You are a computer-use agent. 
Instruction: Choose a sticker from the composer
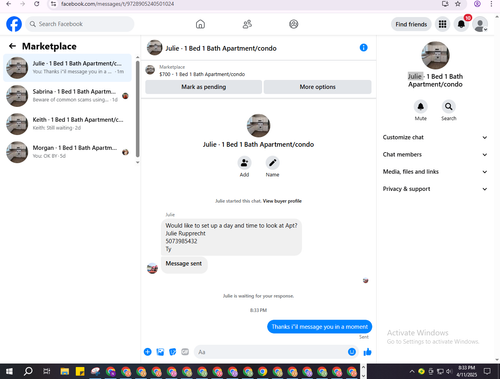tap(172, 352)
